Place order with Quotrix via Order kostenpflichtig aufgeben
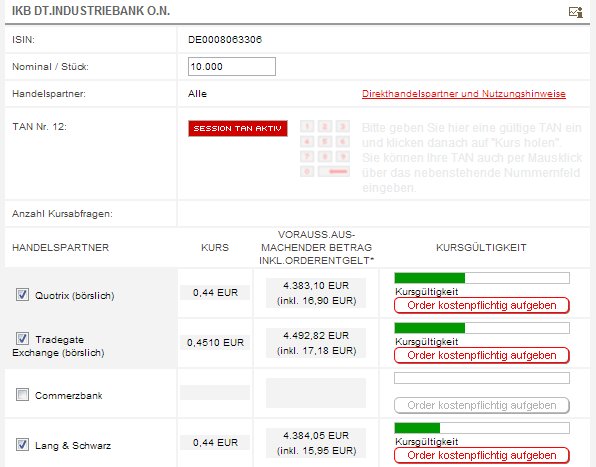 pyautogui.click(x=482, y=306)
